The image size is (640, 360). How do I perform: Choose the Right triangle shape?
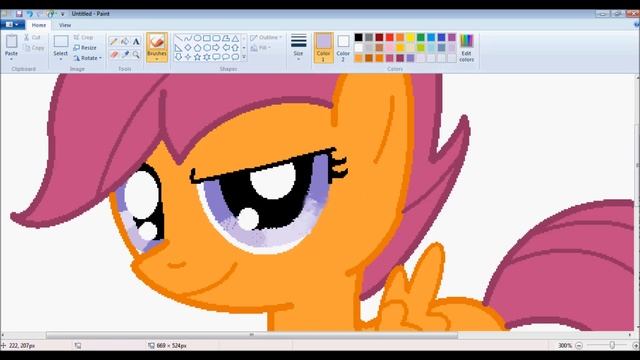178,48
